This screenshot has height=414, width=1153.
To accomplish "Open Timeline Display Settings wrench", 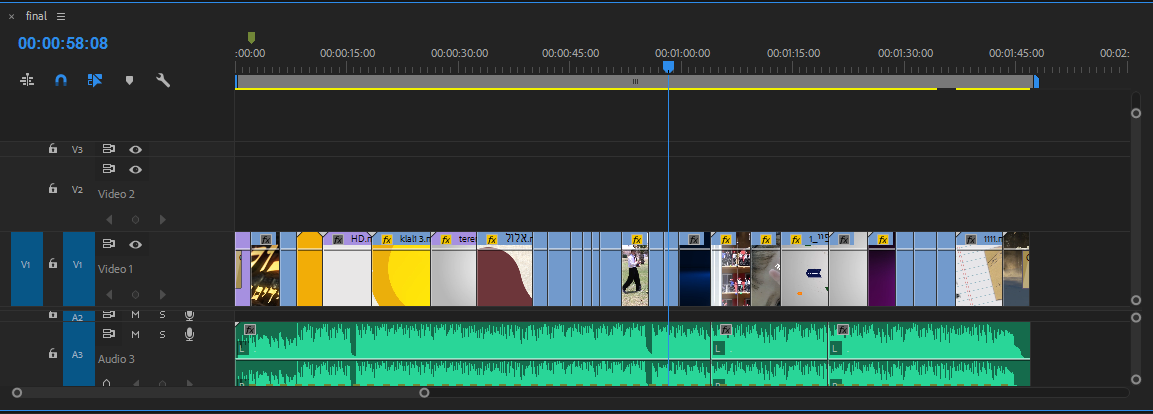I will coord(163,80).
